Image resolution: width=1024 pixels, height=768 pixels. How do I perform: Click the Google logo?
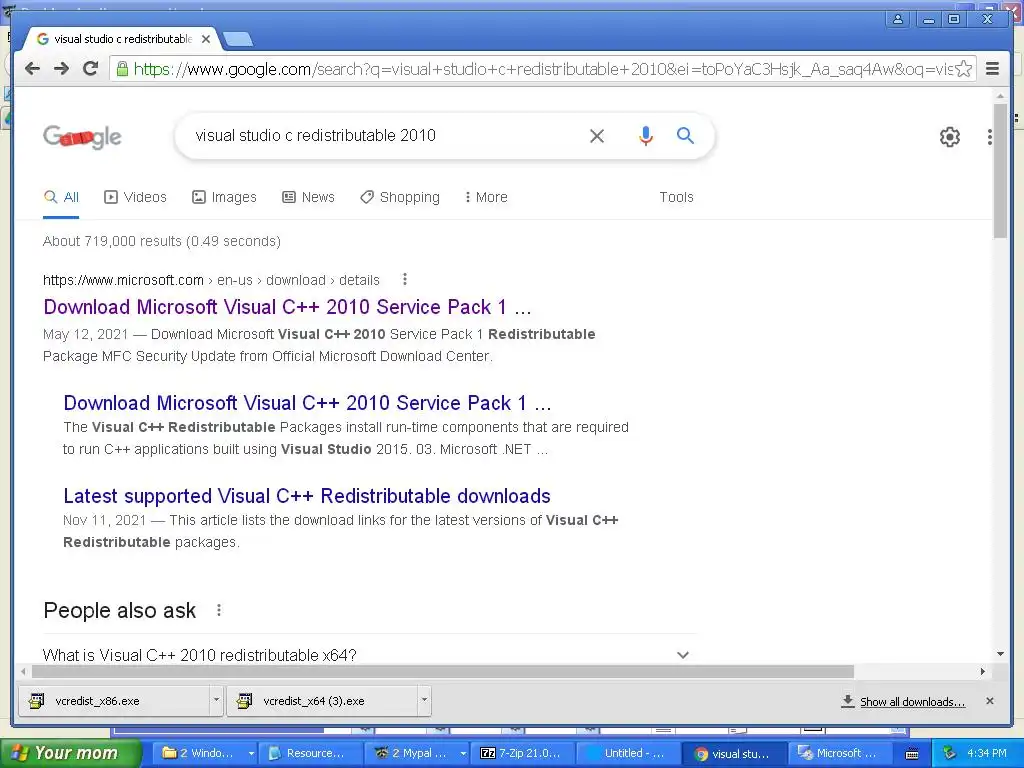pos(82,136)
